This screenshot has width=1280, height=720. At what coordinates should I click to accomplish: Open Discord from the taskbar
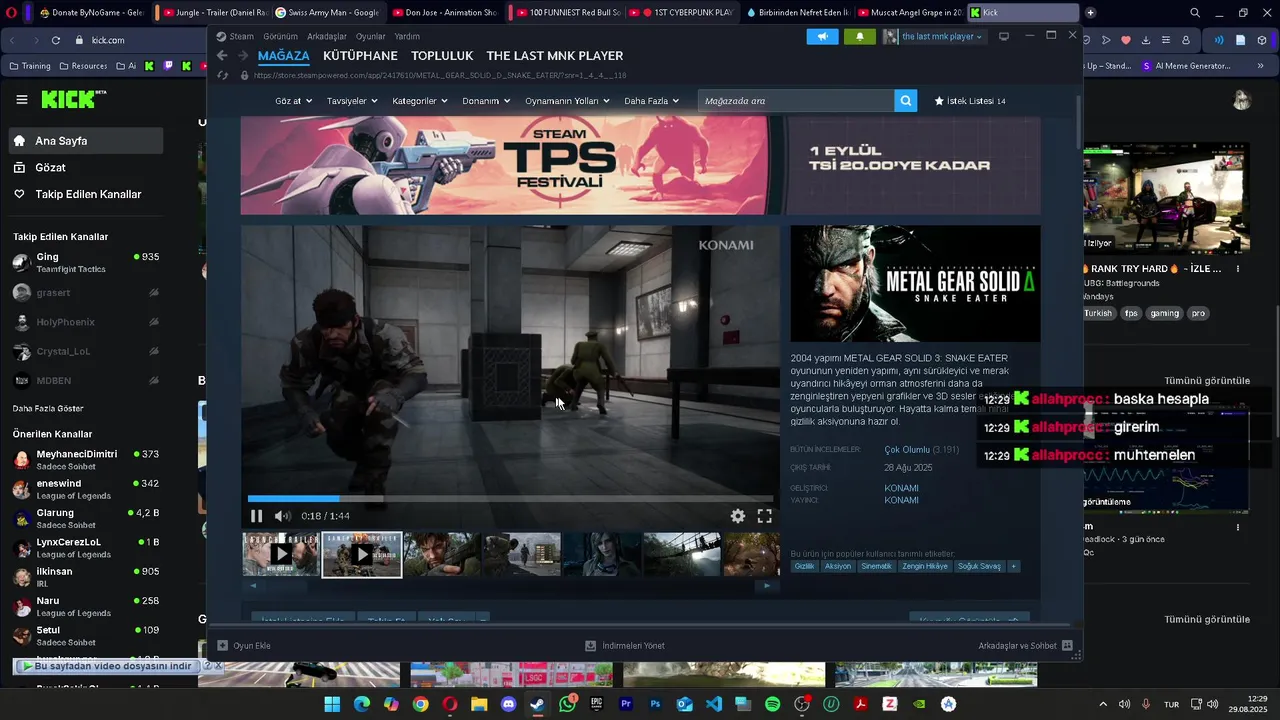click(509, 704)
